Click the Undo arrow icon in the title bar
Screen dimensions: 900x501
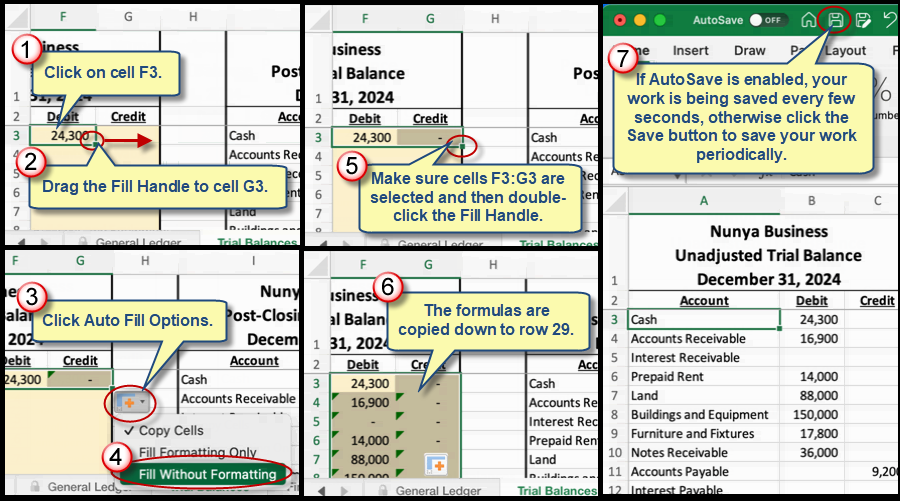click(x=890, y=20)
